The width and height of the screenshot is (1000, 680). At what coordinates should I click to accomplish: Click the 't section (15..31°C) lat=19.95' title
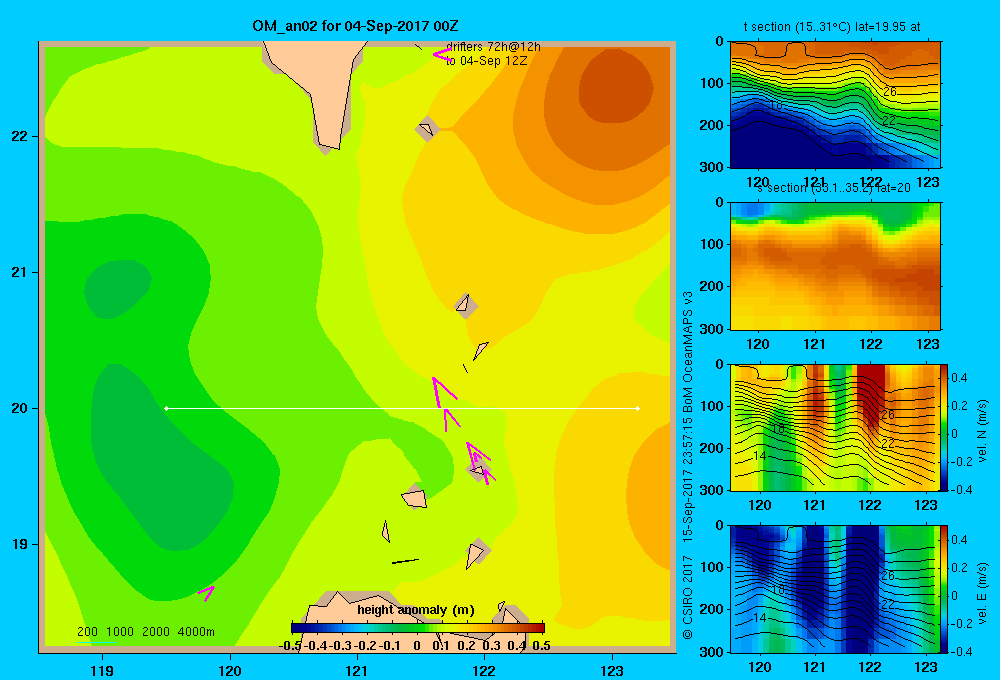(832, 27)
